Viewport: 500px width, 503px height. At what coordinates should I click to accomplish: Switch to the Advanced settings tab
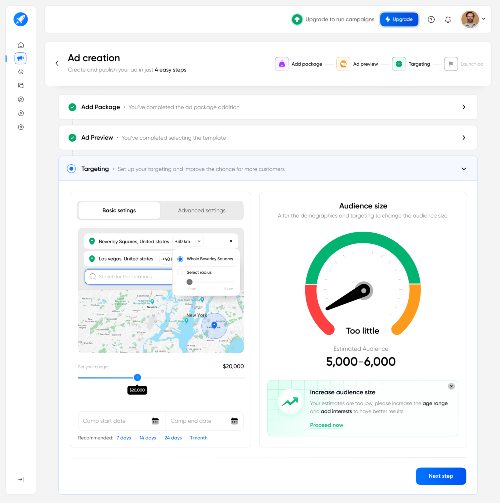click(x=202, y=210)
